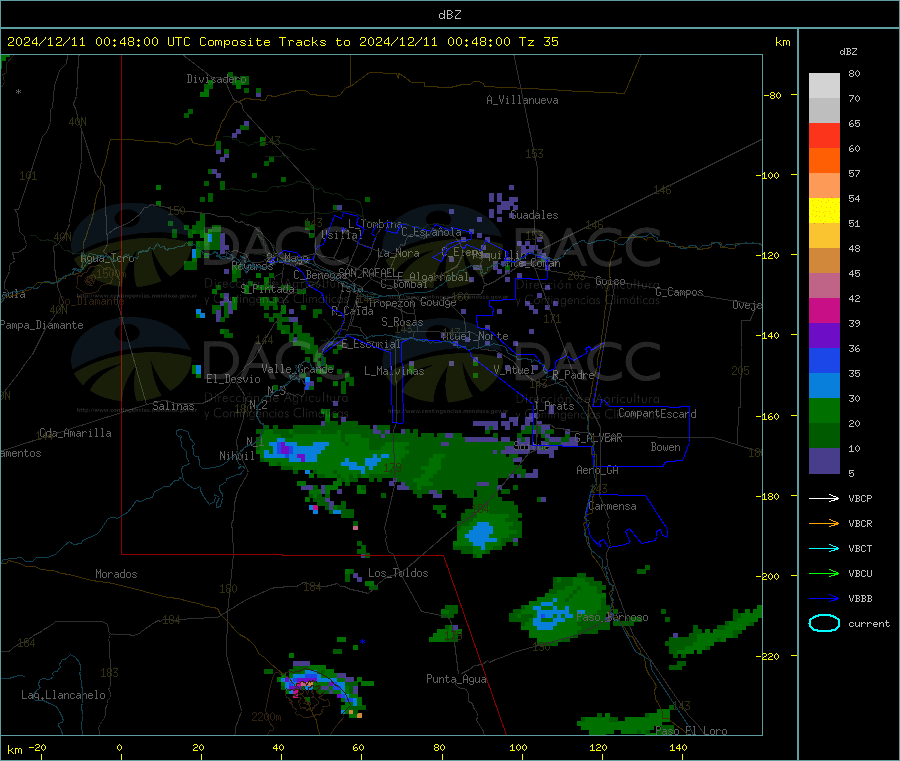Pick the magenta 39–42 dBZ color swatch
Screen dimensions: 900x761
click(824, 310)
